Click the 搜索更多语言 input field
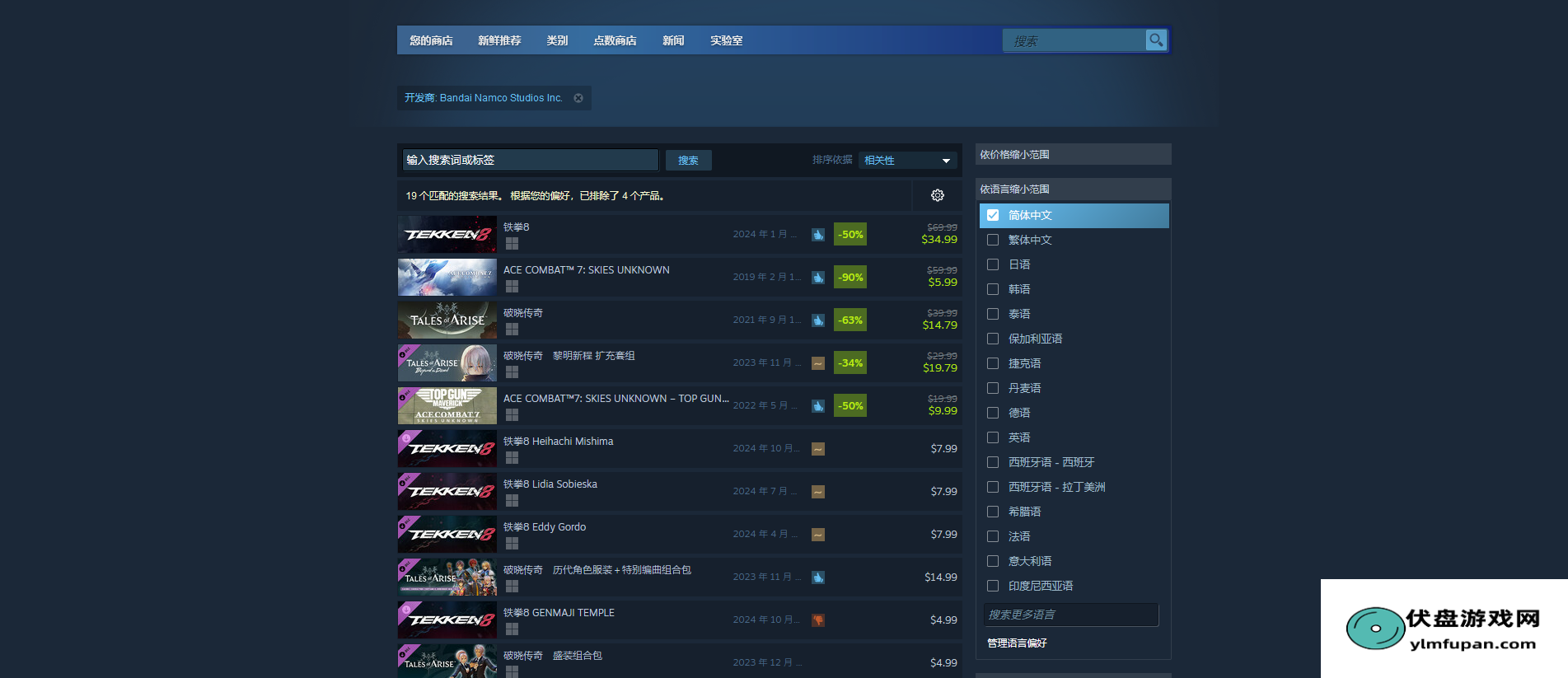Screen dimensions: 1568x678 (1071, 615)
